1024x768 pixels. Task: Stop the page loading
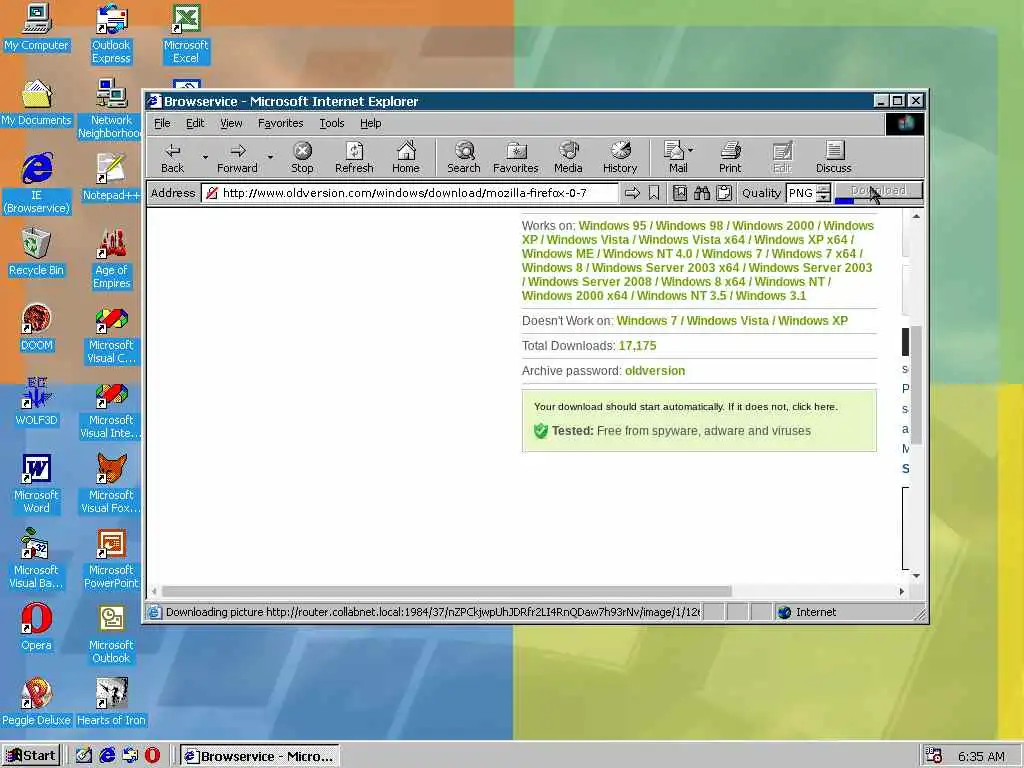302,157
